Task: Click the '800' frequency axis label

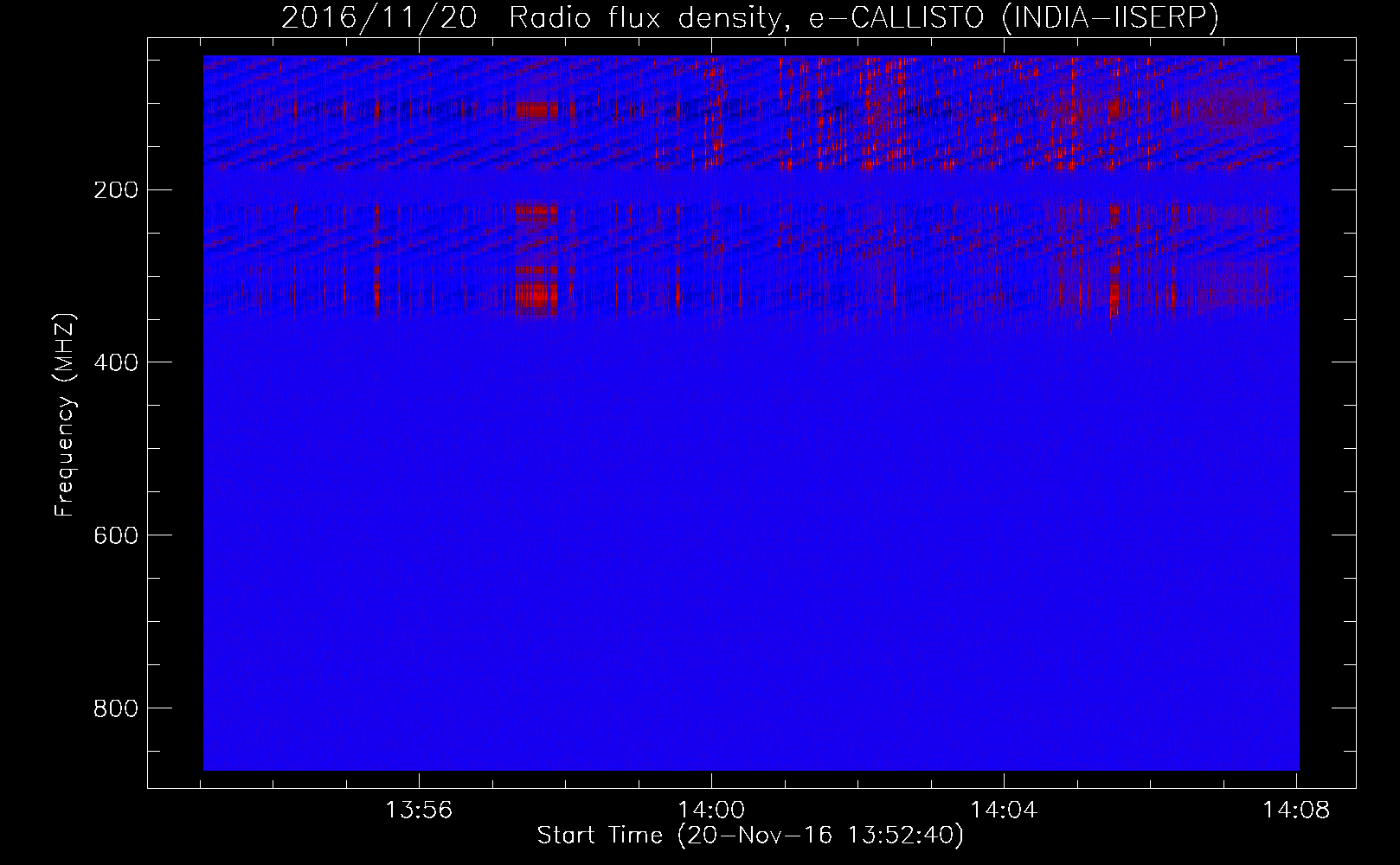Action: coord(115,709)
